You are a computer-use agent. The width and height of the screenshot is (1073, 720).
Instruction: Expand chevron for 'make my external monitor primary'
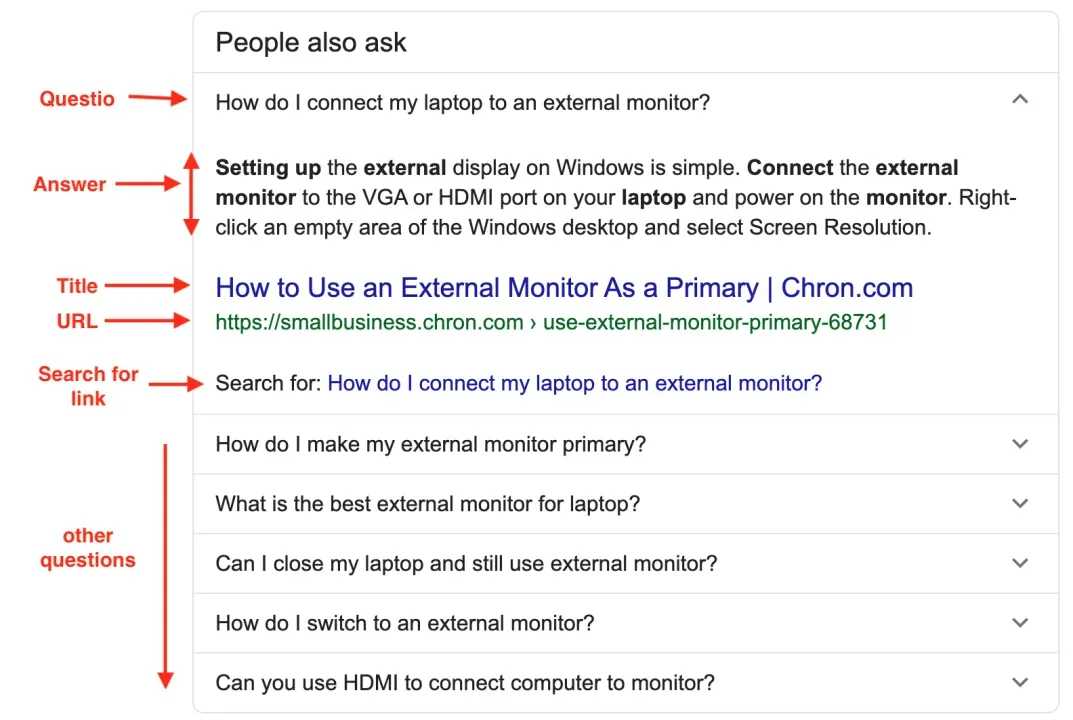coord(1019,444)
